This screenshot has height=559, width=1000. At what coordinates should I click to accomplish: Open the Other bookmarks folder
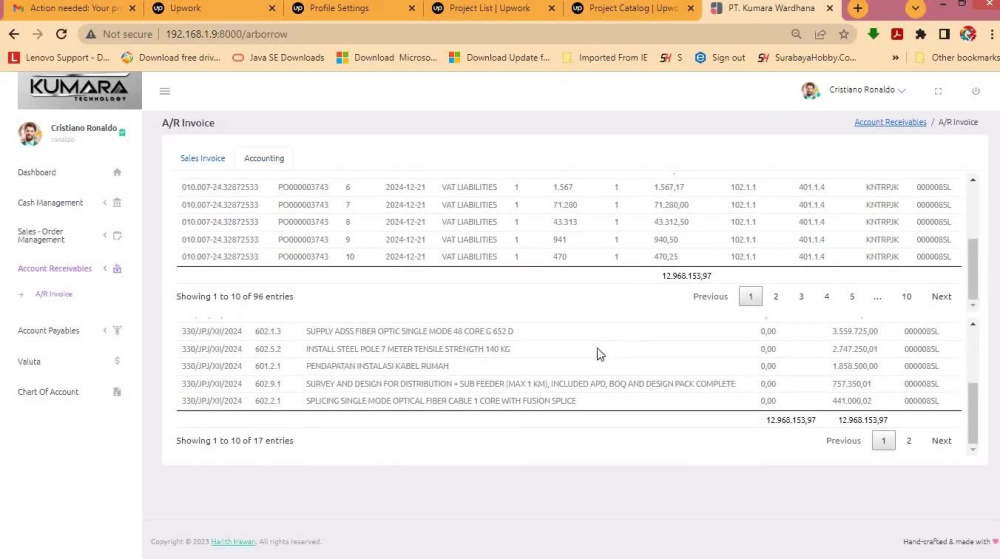(957, 57)
